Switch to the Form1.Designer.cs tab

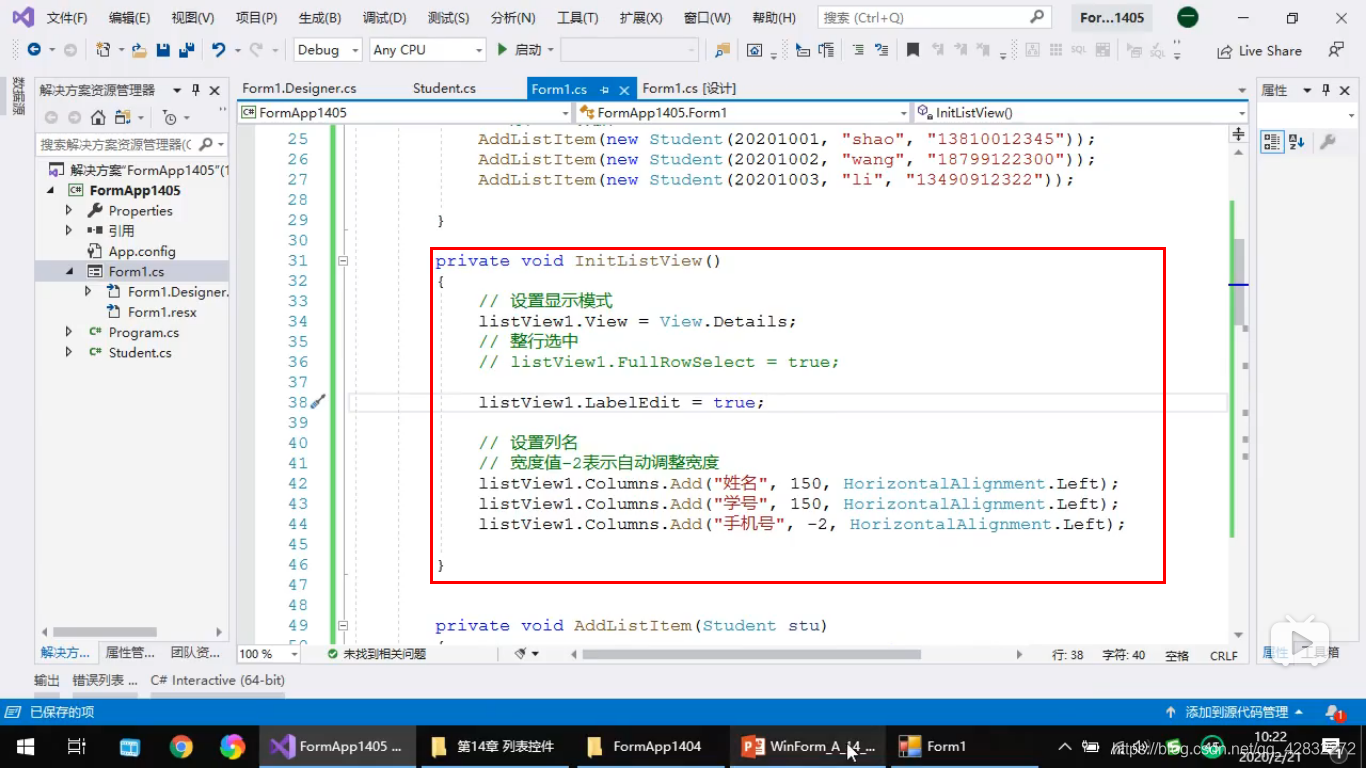(x=299, y=88)
